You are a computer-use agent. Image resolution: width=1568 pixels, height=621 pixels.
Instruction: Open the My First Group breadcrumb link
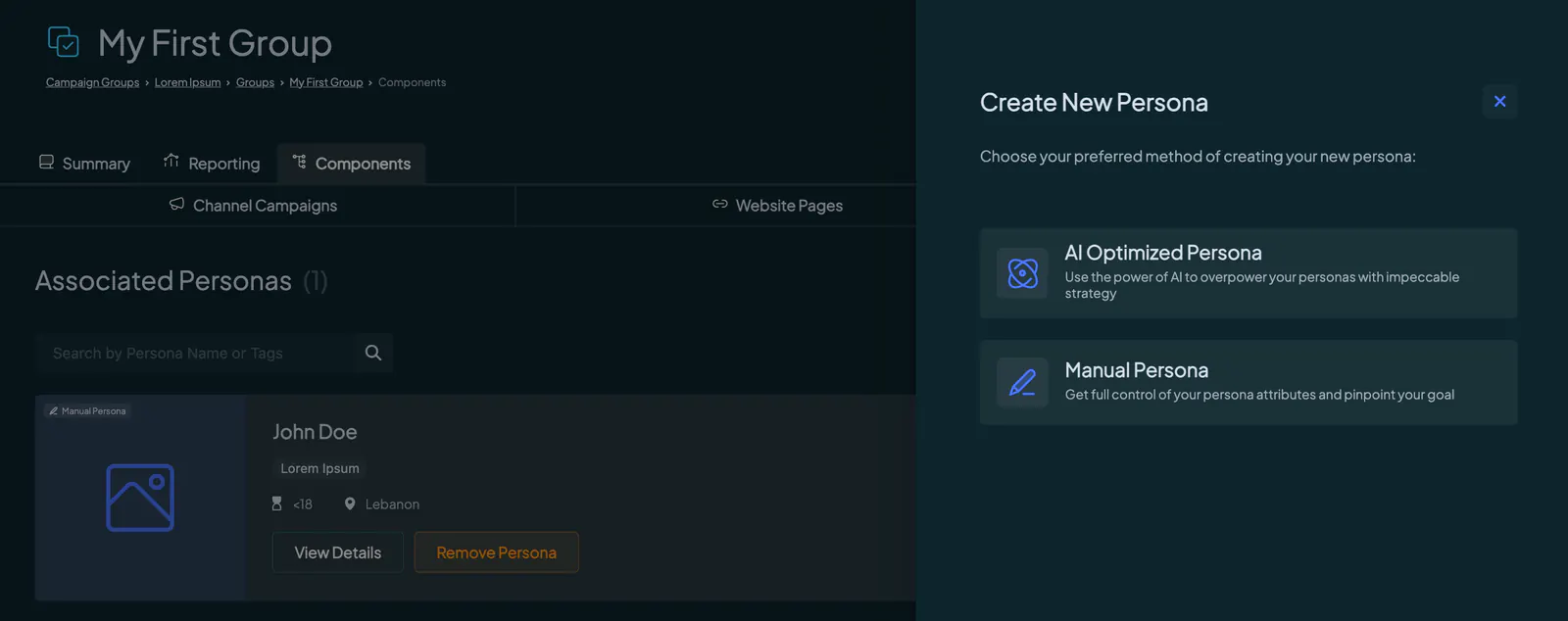[x=326, y=82]
